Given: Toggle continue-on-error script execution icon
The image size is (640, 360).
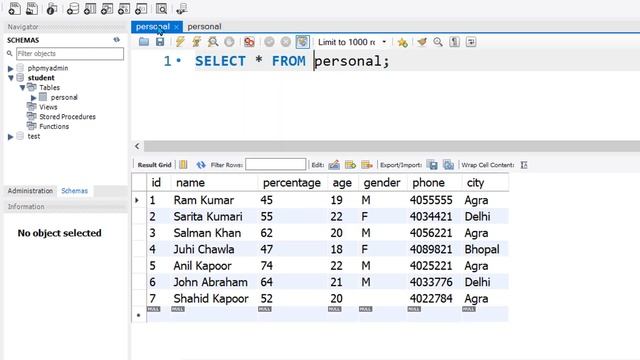Looking at the screenshot, I should click(249, 42).
